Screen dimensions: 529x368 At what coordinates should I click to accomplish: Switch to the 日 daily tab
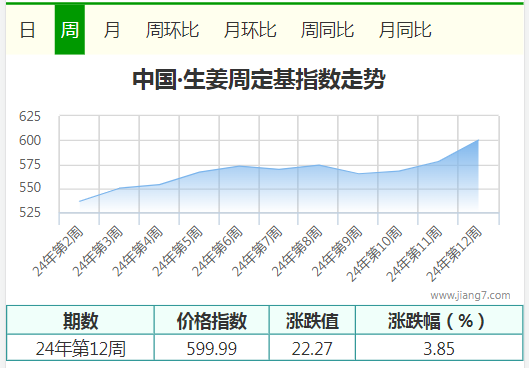[27, 30]
